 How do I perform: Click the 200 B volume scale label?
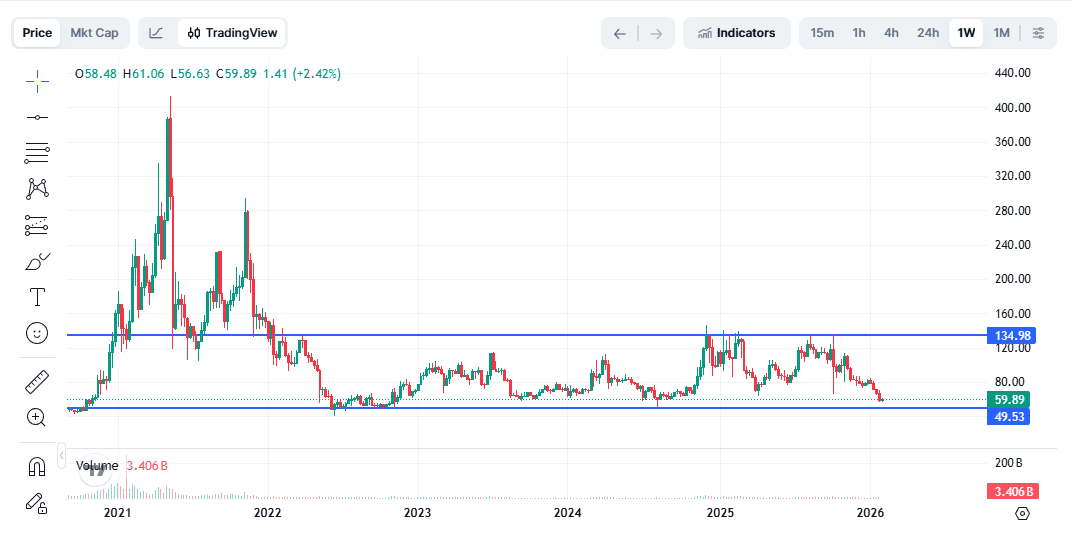[1008, 463]
